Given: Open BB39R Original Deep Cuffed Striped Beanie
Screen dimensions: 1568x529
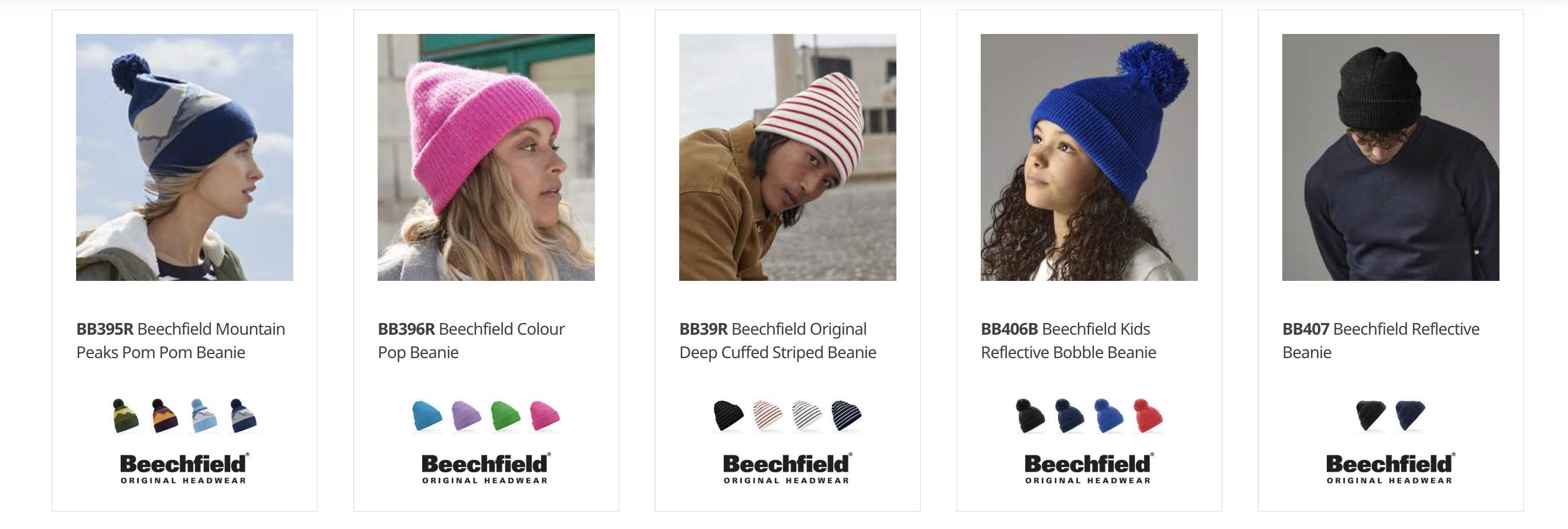Looking at the screenshot, I should 778,341.
